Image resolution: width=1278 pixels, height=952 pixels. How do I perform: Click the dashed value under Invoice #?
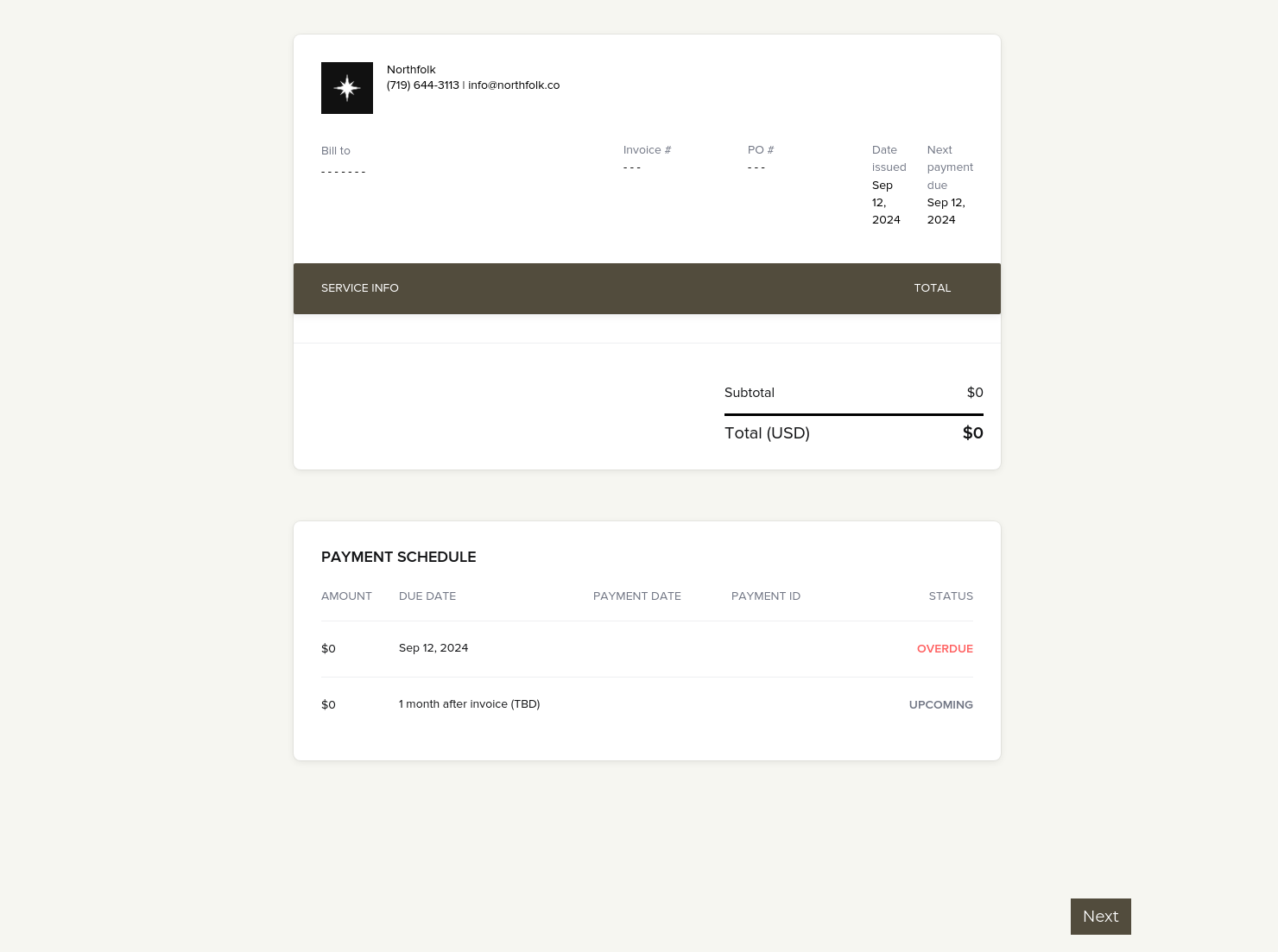(632, 167)
